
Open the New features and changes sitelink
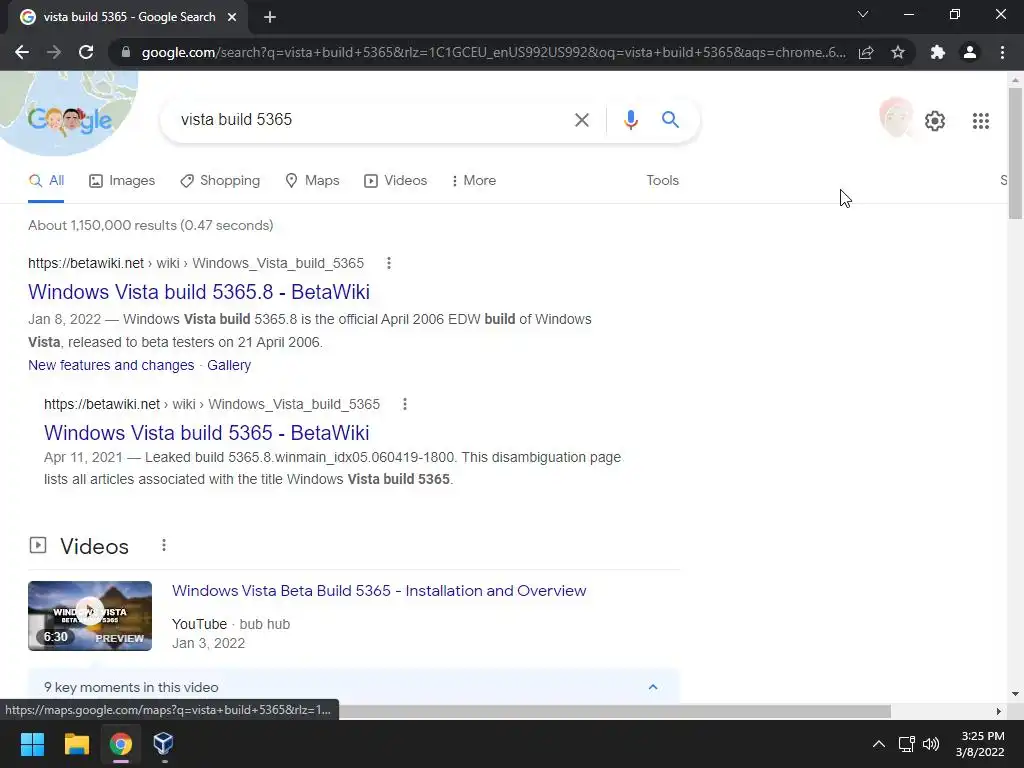coord(111,365)
